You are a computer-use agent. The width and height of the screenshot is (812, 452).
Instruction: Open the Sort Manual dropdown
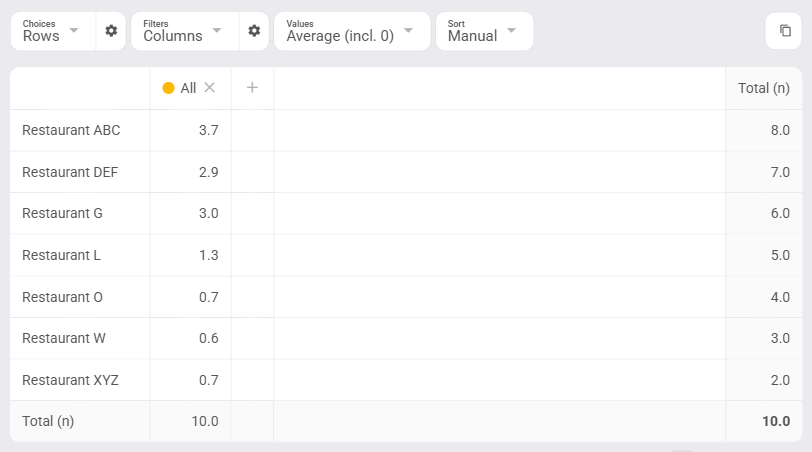point(485,31)
